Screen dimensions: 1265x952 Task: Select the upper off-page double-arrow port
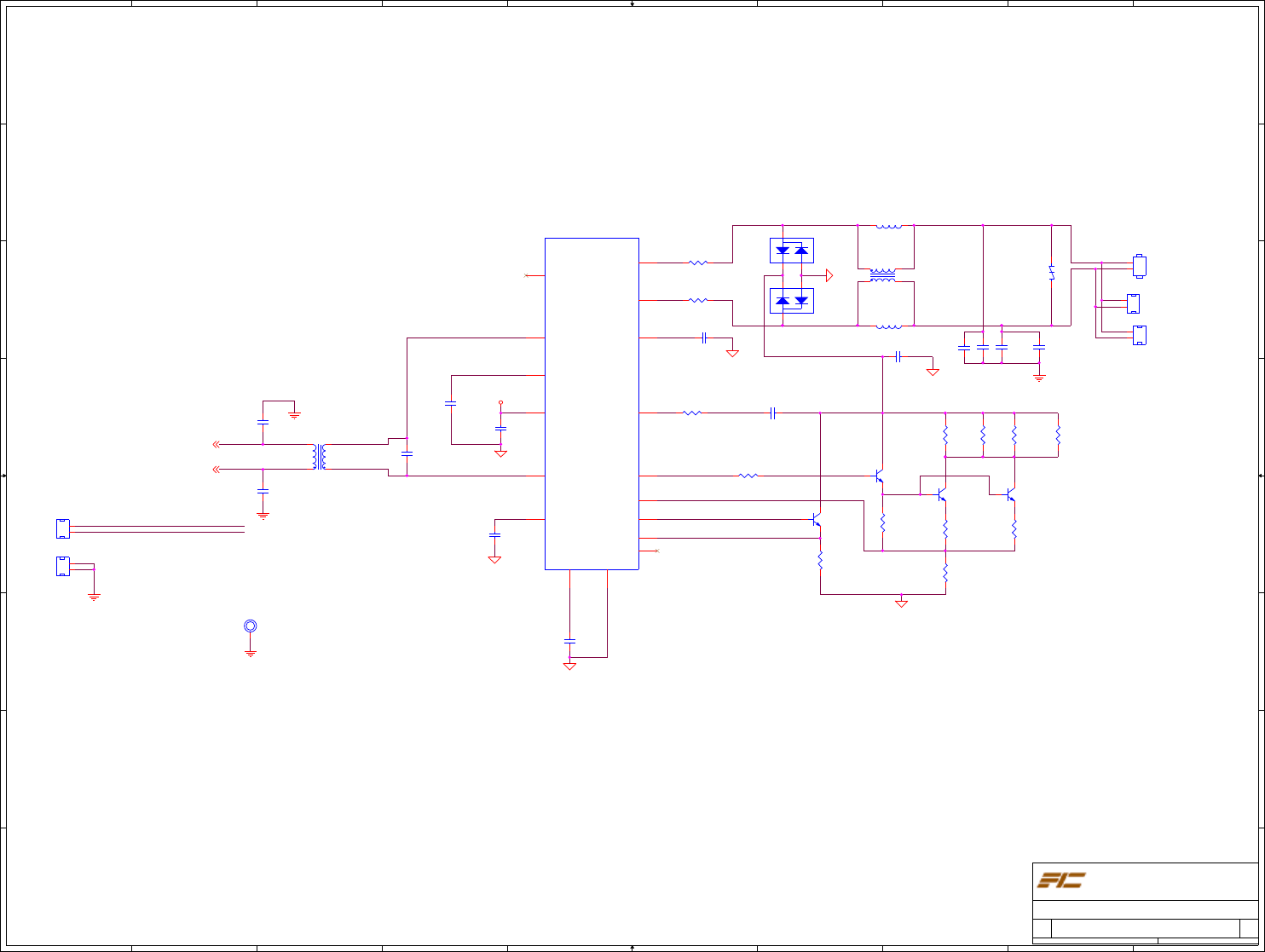click(x=217, y=444)
